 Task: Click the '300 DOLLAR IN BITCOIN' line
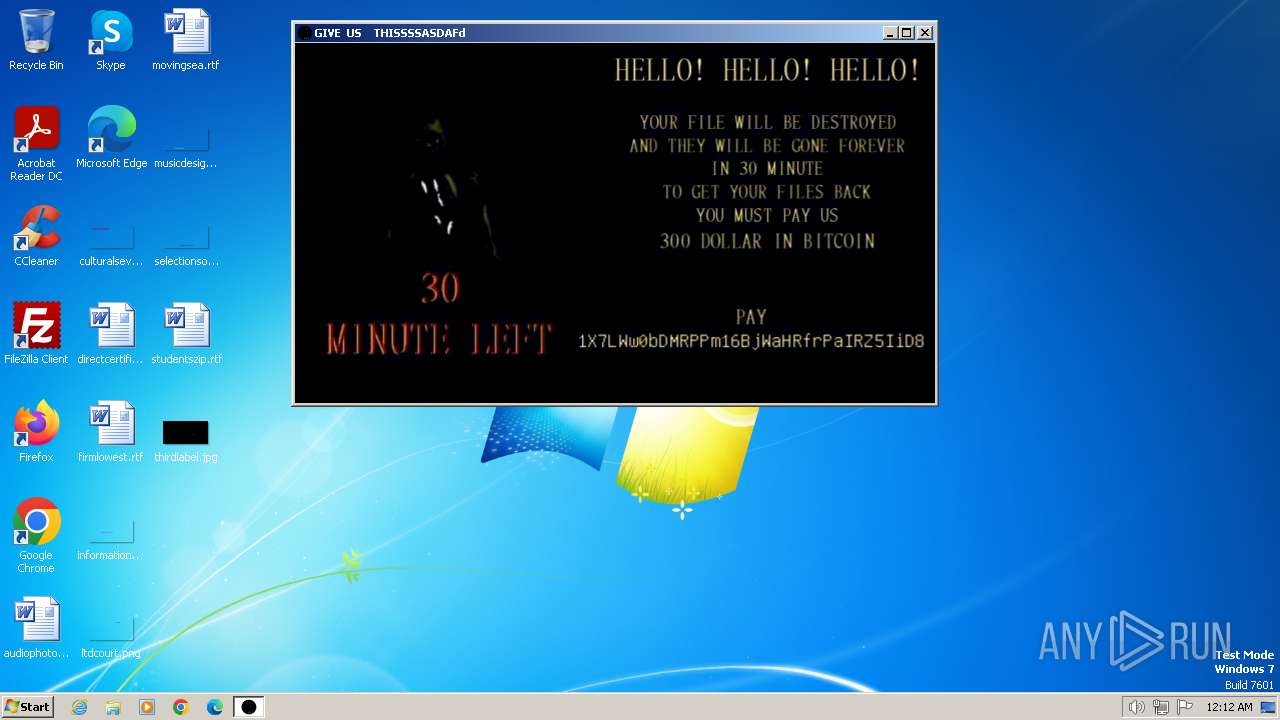pyautogui.click(x=767, y=241)
